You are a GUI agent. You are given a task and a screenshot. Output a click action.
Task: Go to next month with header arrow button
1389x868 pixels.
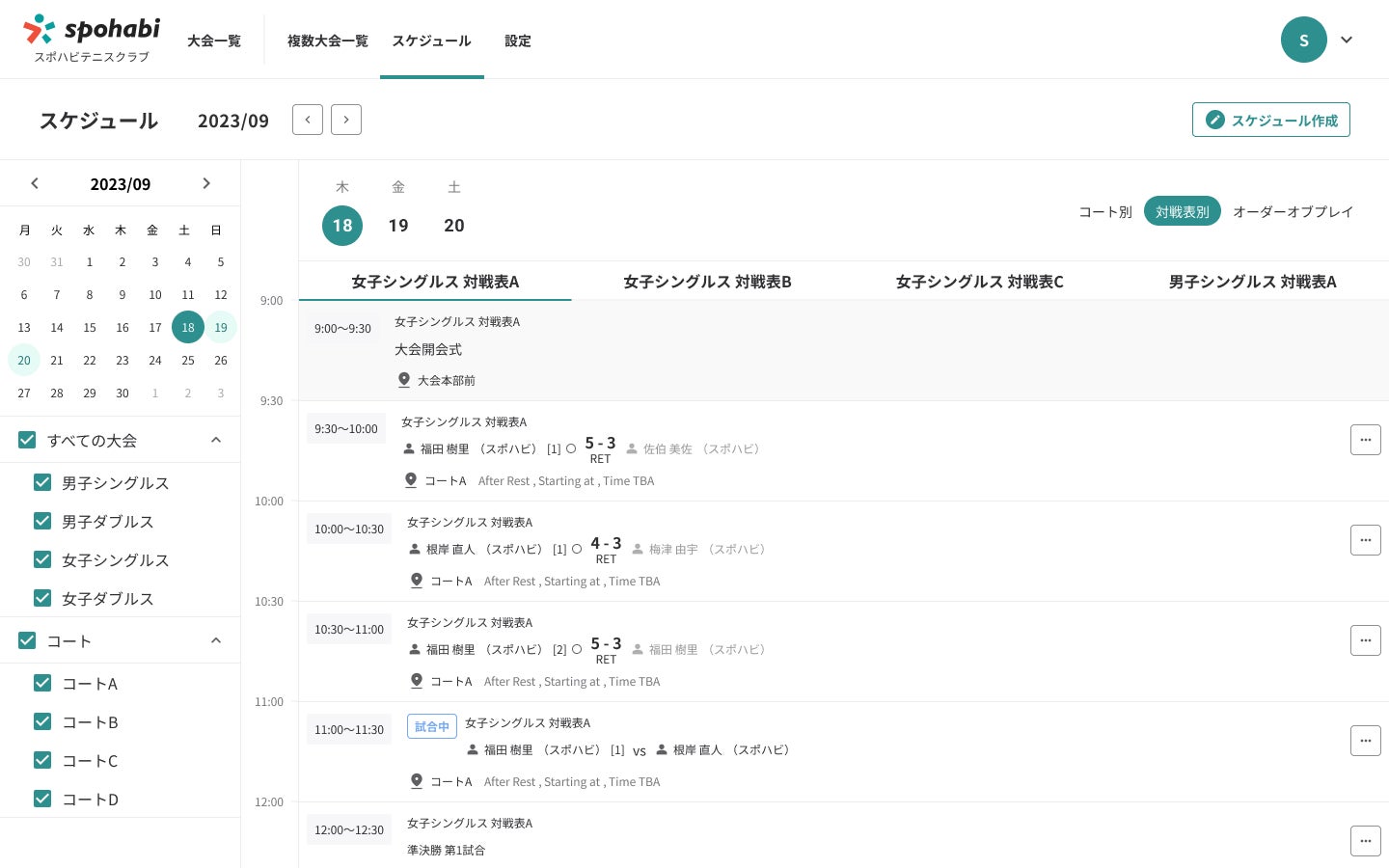346,120
